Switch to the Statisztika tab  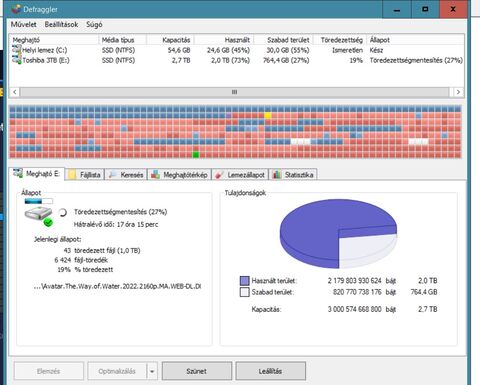point(293,175)
